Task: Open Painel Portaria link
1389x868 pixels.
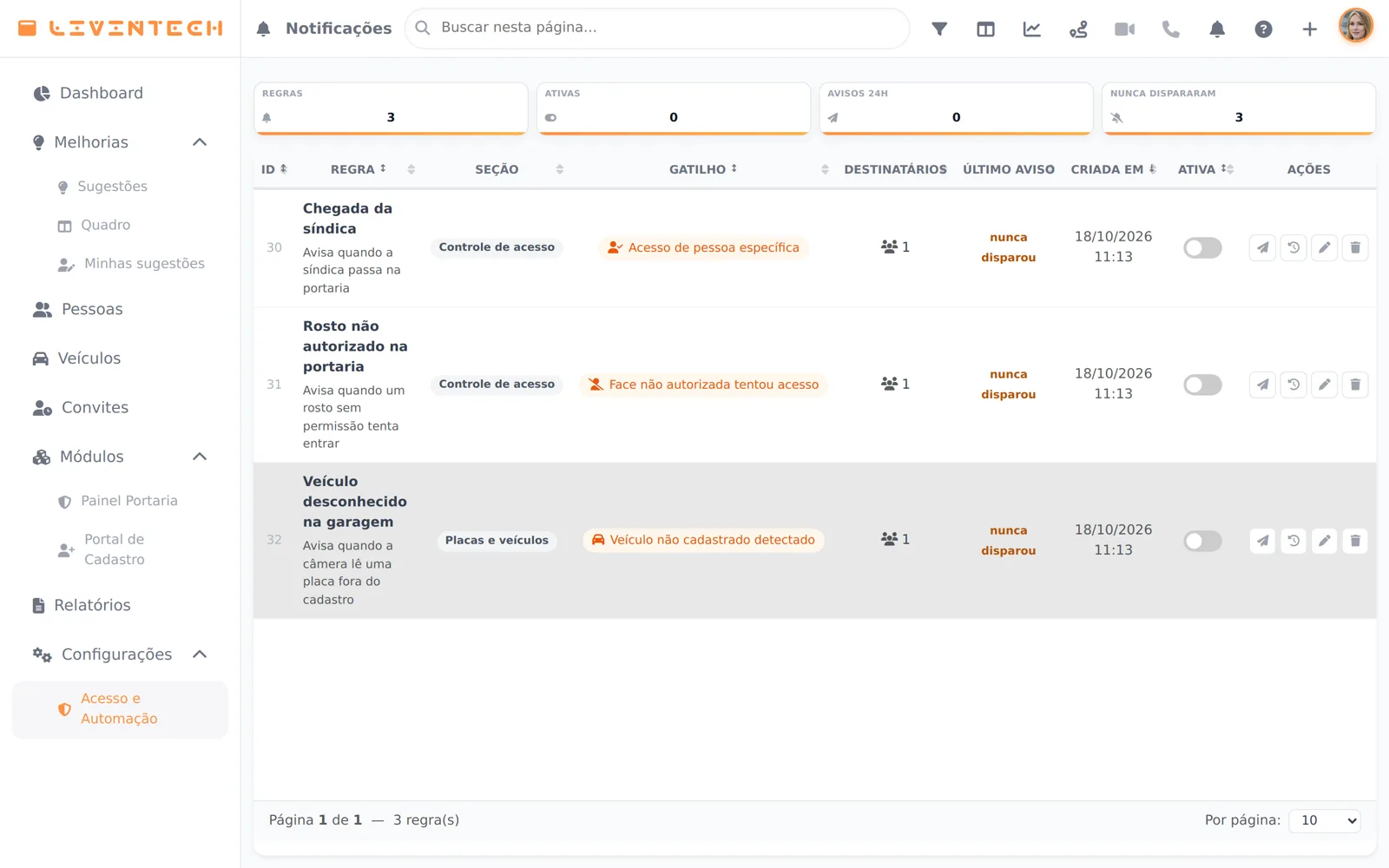Action: click(x=120, y=501)
